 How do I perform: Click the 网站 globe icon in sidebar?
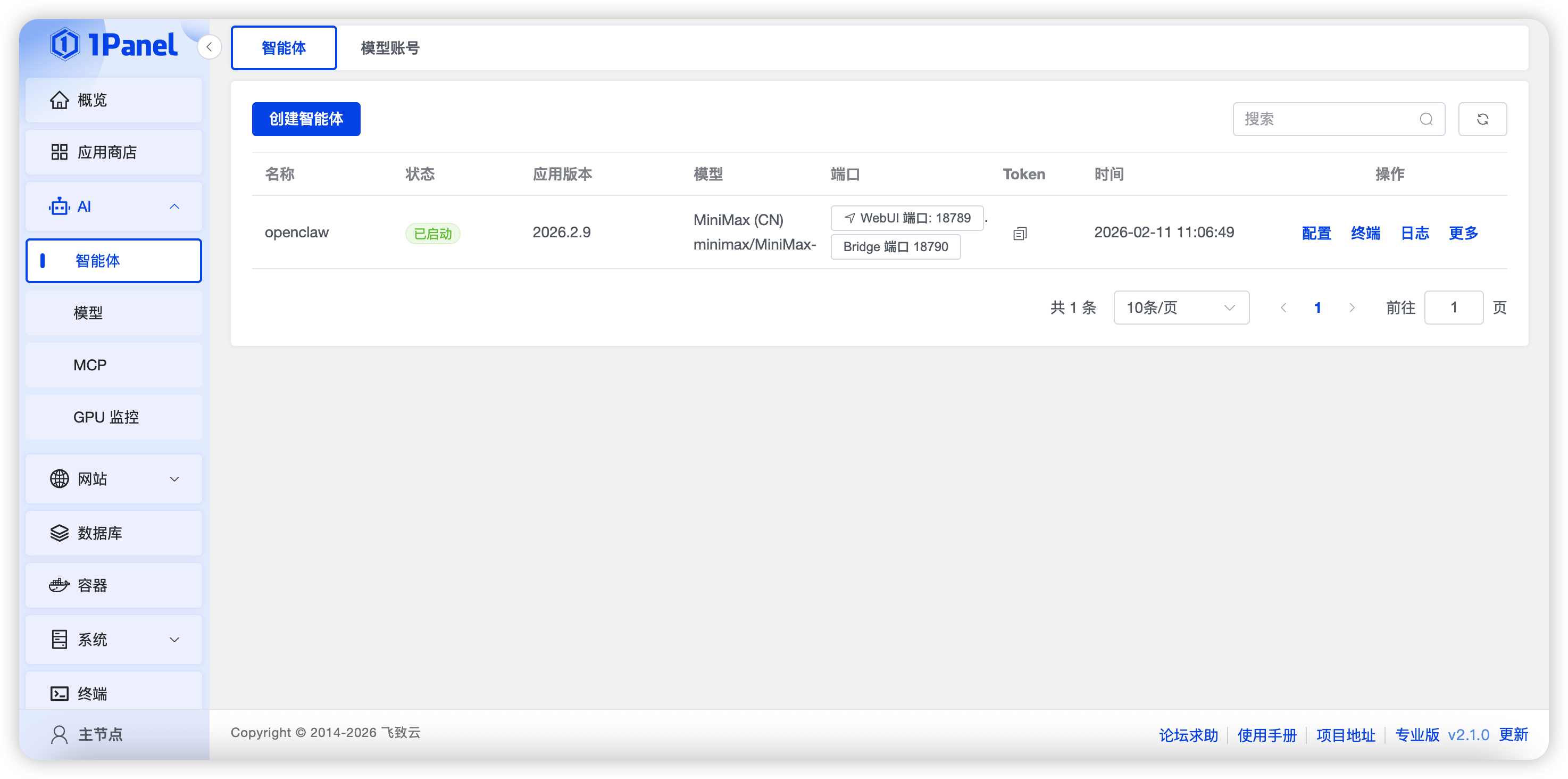[x=59, y=479]
